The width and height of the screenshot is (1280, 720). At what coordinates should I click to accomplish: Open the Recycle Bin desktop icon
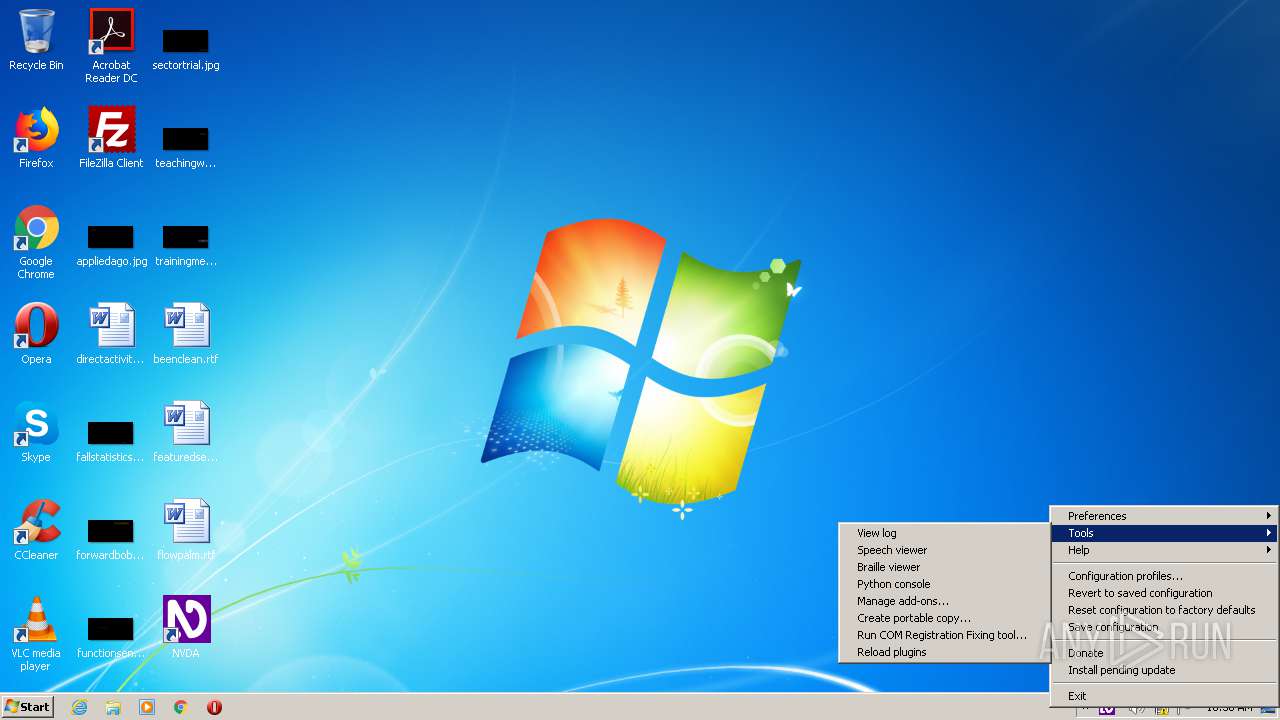[36, 41]
